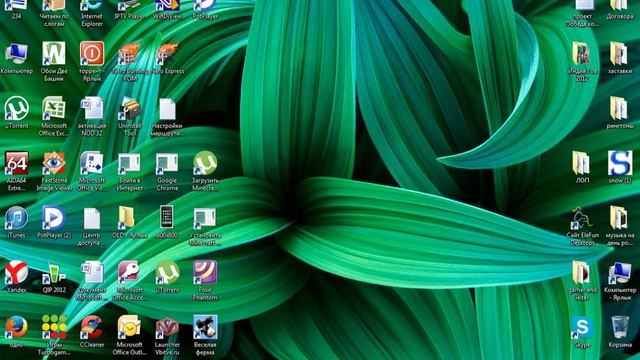Launch Uninstall Tool
Screen dimensions: 640x360
130,116
